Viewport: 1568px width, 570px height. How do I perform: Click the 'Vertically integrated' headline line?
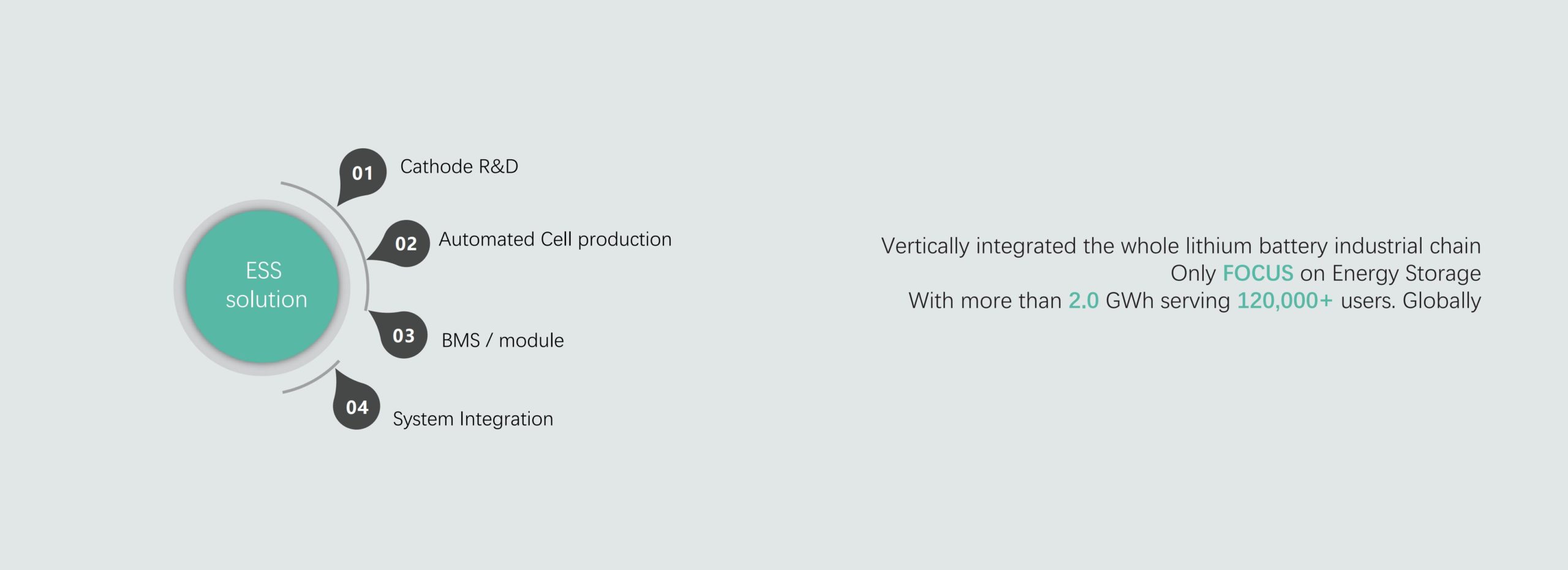[1180, 246]
